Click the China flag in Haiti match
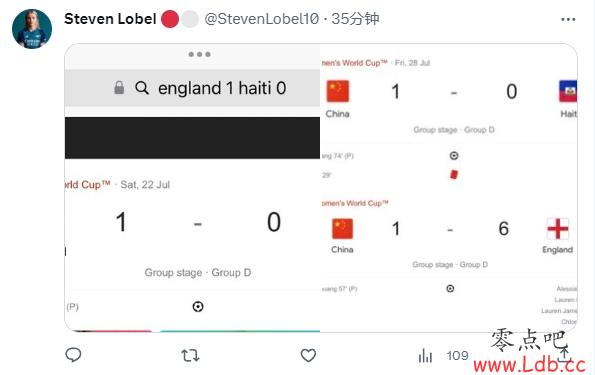The image size is (595, 375). [x=338, y=91]
